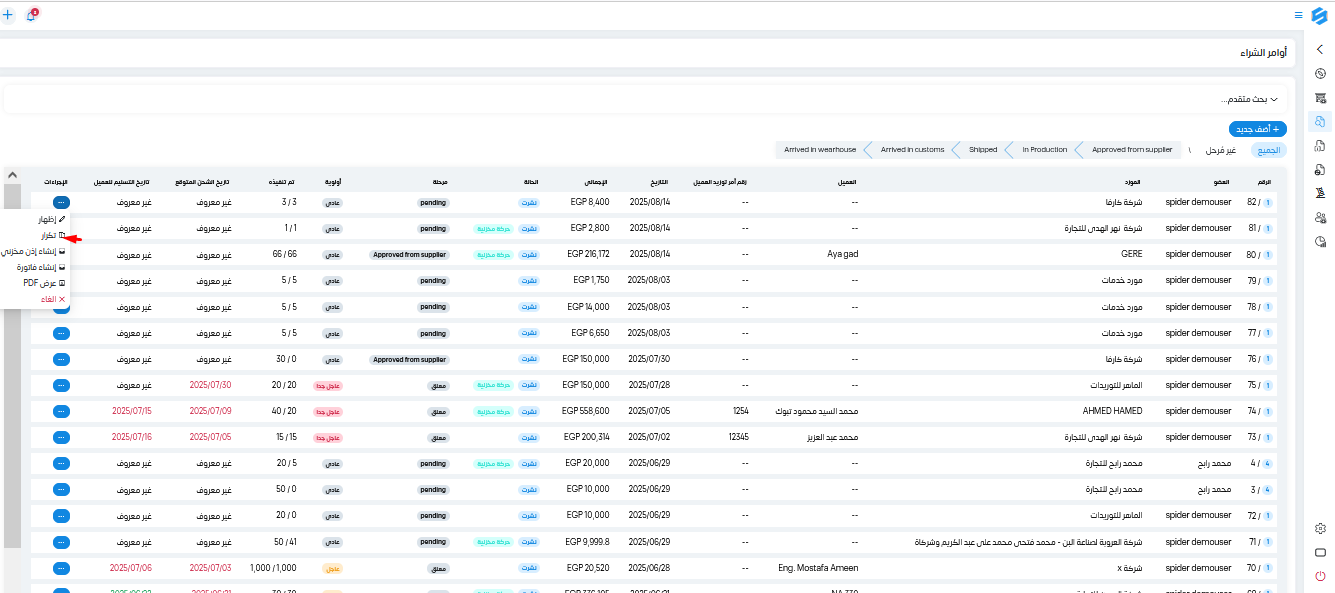Click supplier GERE cell
The image size is (1335, 593).
1132,254
